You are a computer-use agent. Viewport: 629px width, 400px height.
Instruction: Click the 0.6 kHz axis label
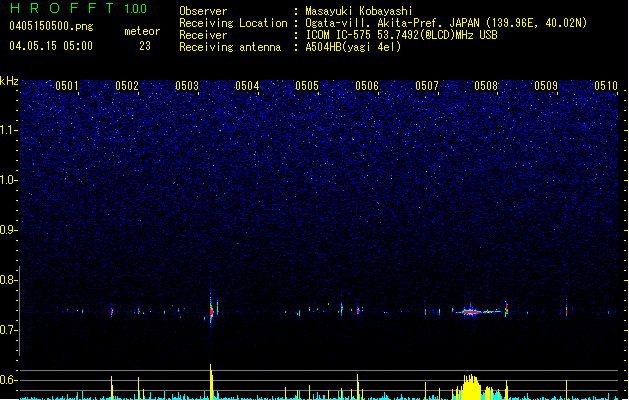9,380
